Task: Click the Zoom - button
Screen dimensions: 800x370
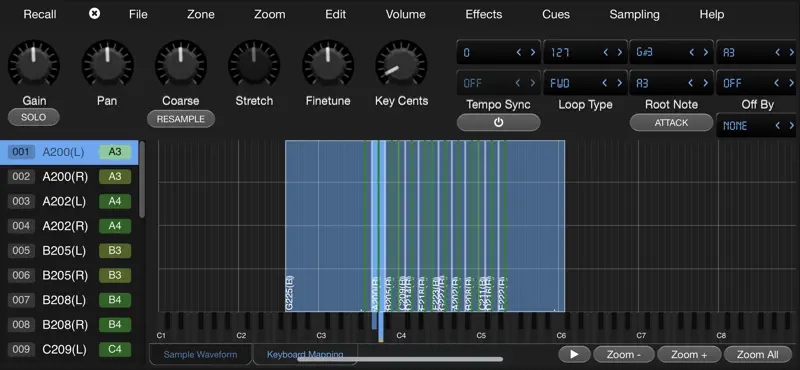Action: (624, 354)
